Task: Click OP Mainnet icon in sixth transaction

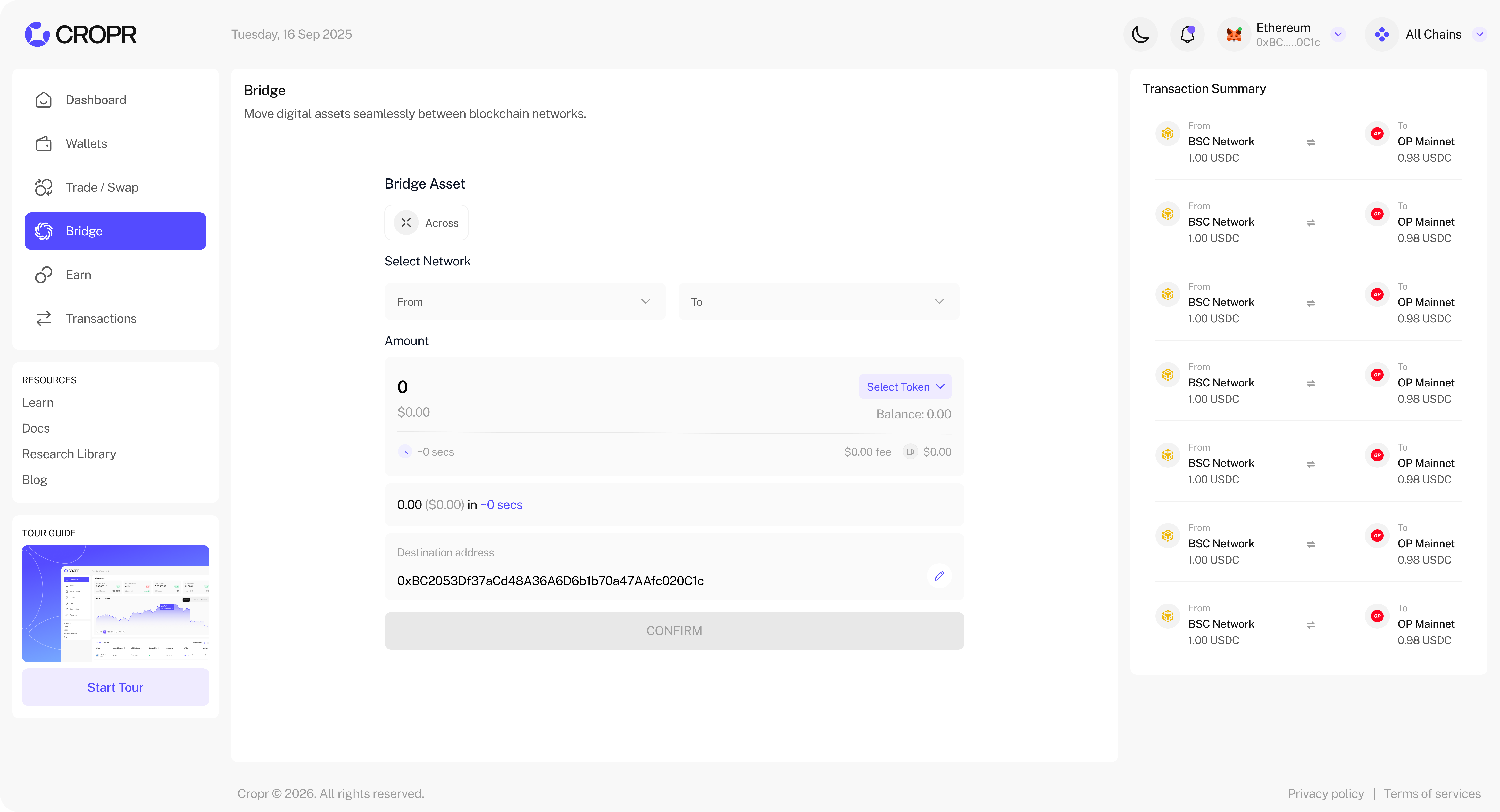Action: coord(1377,536)
